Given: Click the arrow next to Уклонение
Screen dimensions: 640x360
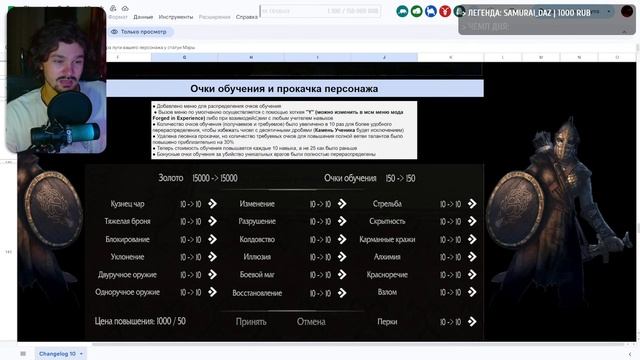Looking at the screenshot, I should tap(212, 257).
